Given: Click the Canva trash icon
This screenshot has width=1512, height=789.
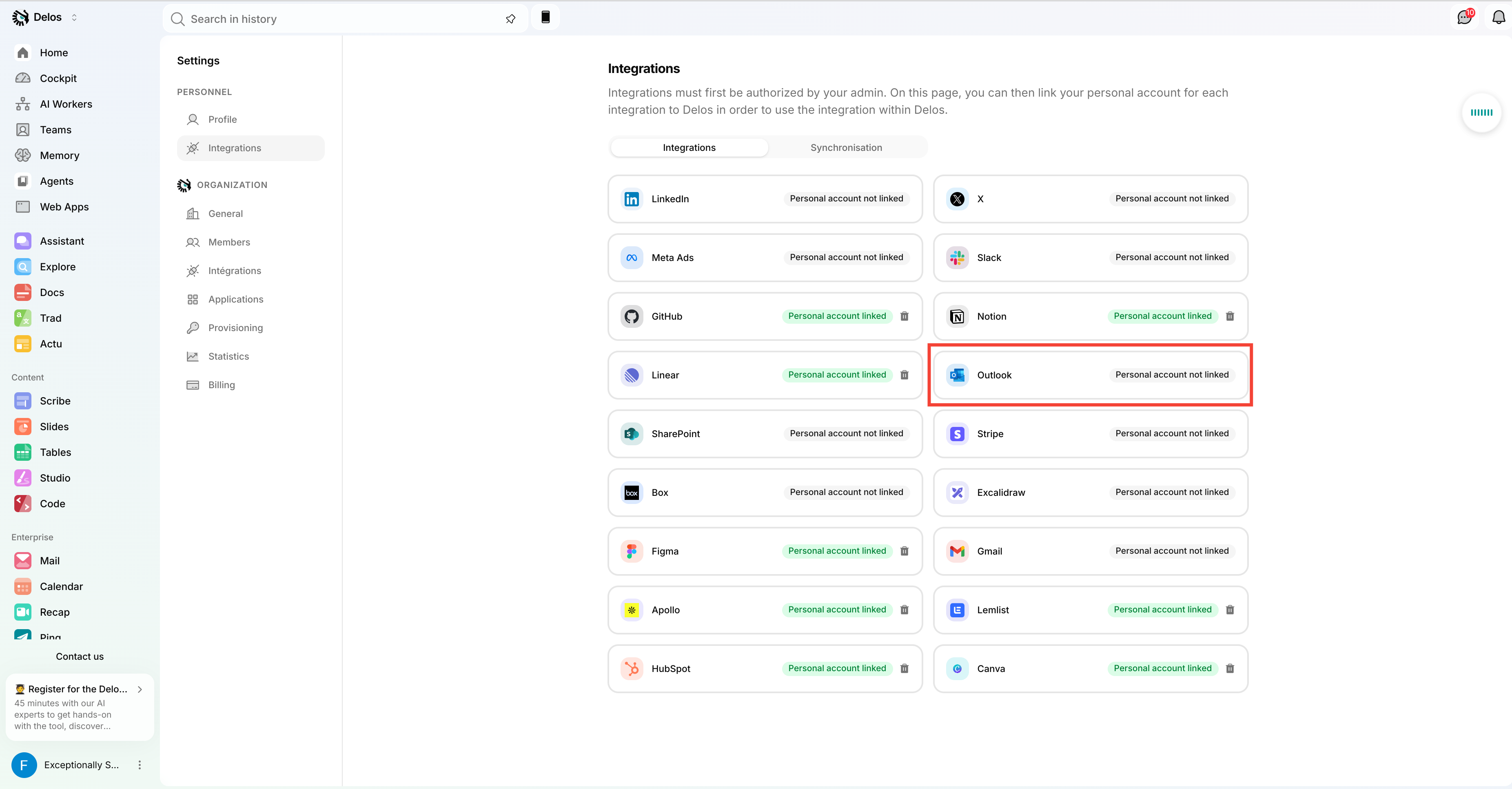Looking at the screenshot, I should (x=1230, y=668).
